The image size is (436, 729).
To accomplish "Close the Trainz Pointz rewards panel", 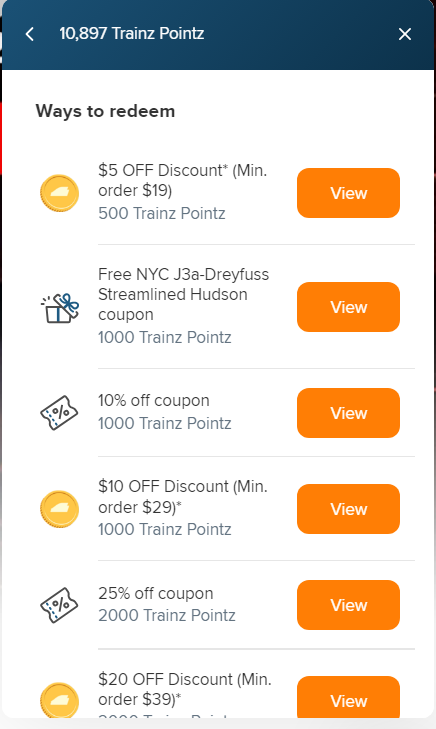I will [x=405, y=34].
